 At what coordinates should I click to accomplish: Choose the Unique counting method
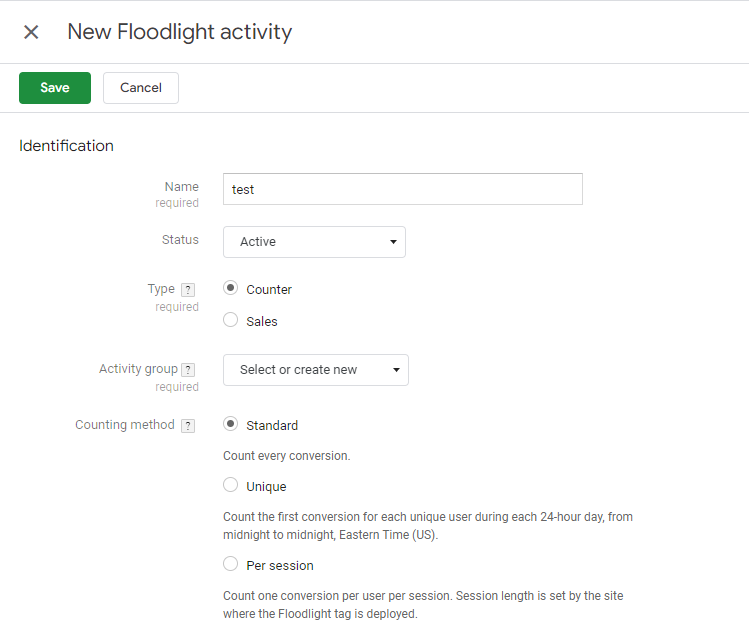coord(231,485)
